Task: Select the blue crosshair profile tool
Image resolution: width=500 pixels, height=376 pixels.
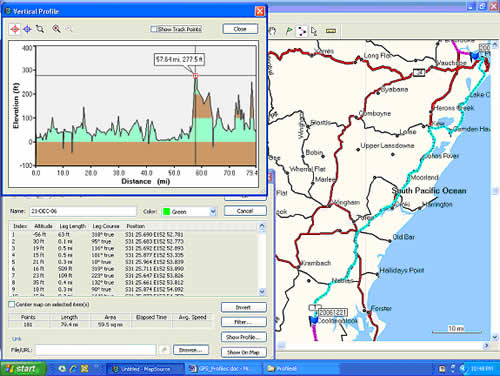Action: 27,29
